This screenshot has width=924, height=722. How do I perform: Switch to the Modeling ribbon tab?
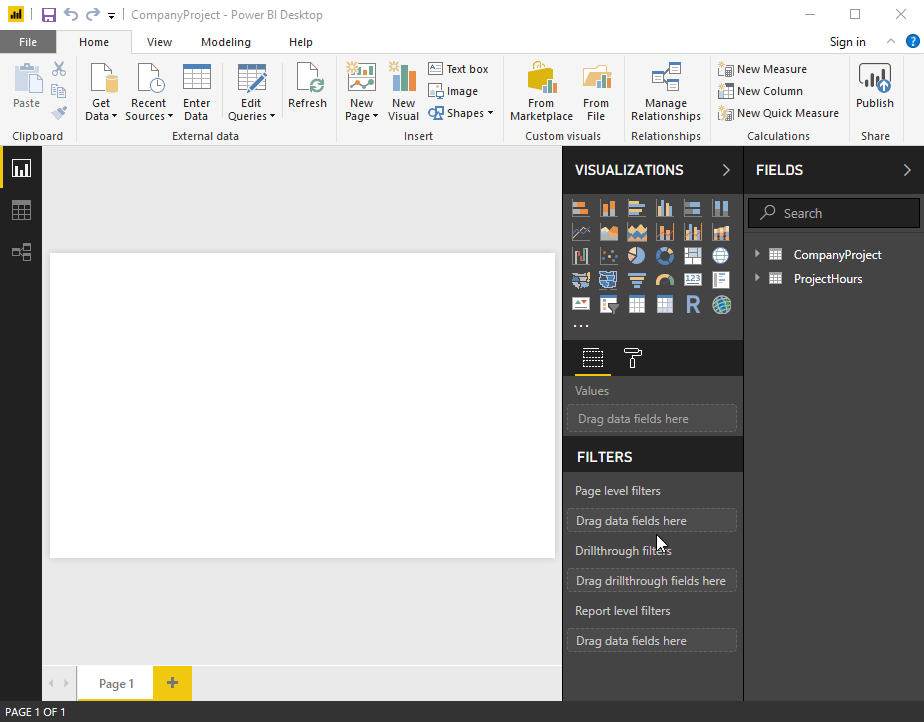225,42
